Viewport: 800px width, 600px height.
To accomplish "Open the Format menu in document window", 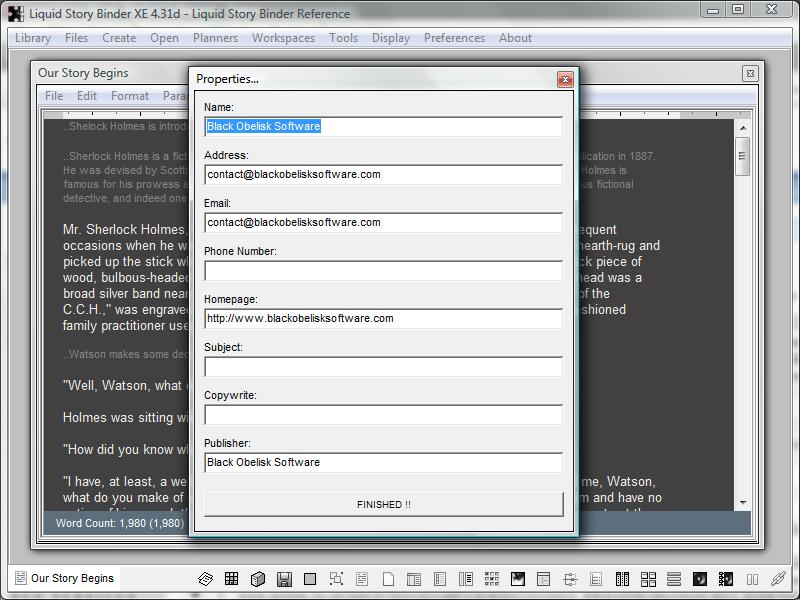I will pyautogui.click(x=130, y=96).
